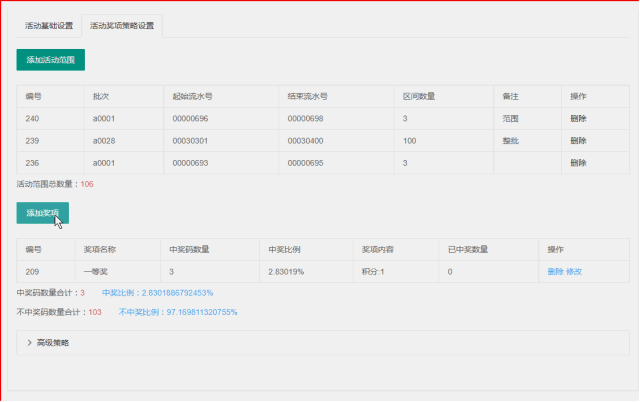This screenshot has height=402, width=640.
Task: Click the 区间数量 column header
Action: point(418,97)
